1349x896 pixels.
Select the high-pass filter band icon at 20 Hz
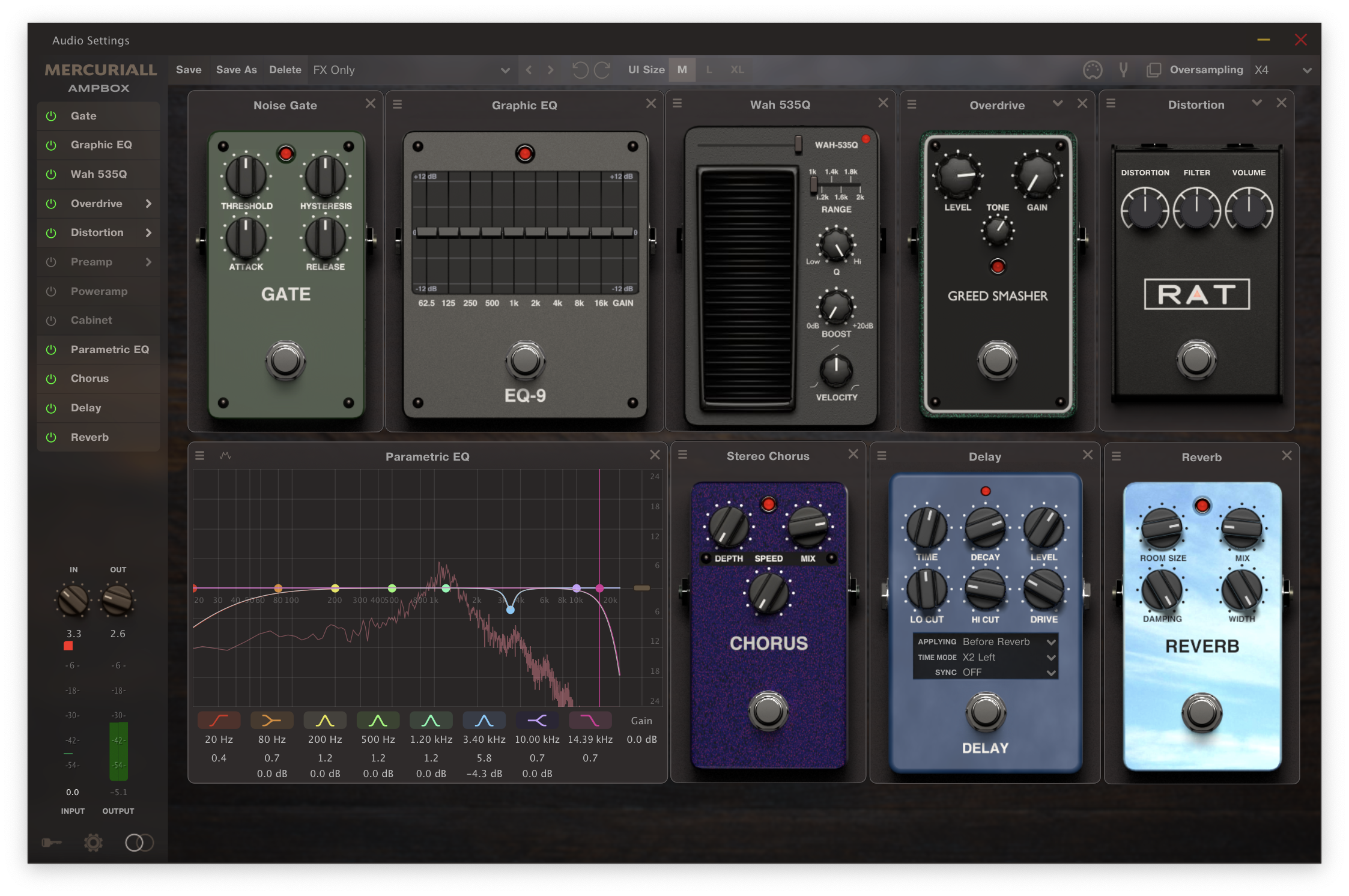pos(219,720)
